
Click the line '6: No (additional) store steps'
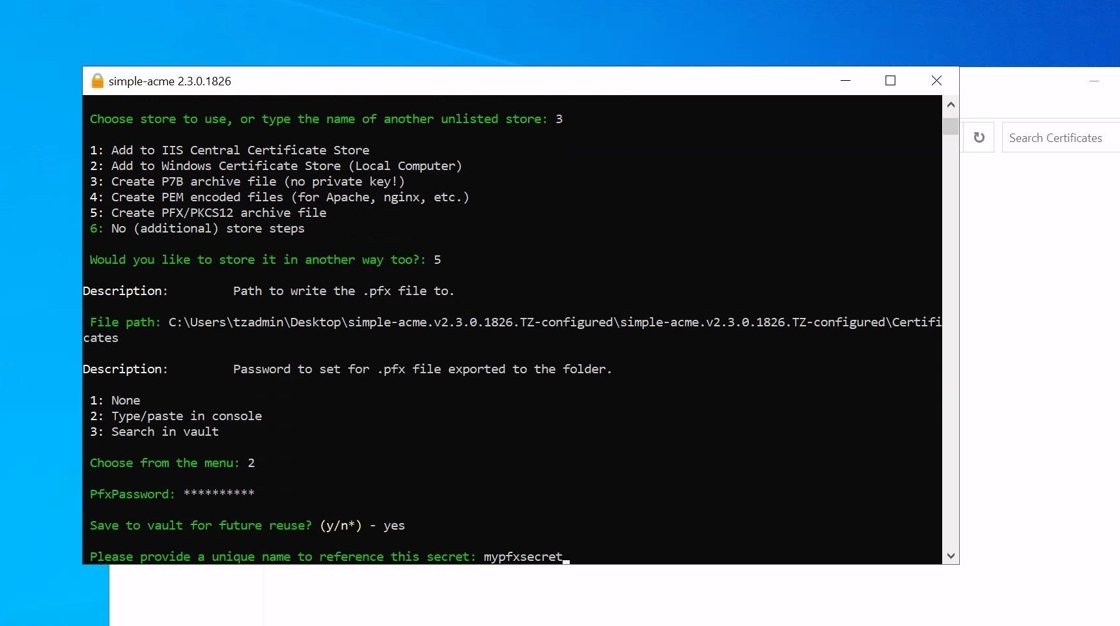click(x=197, y=229)
